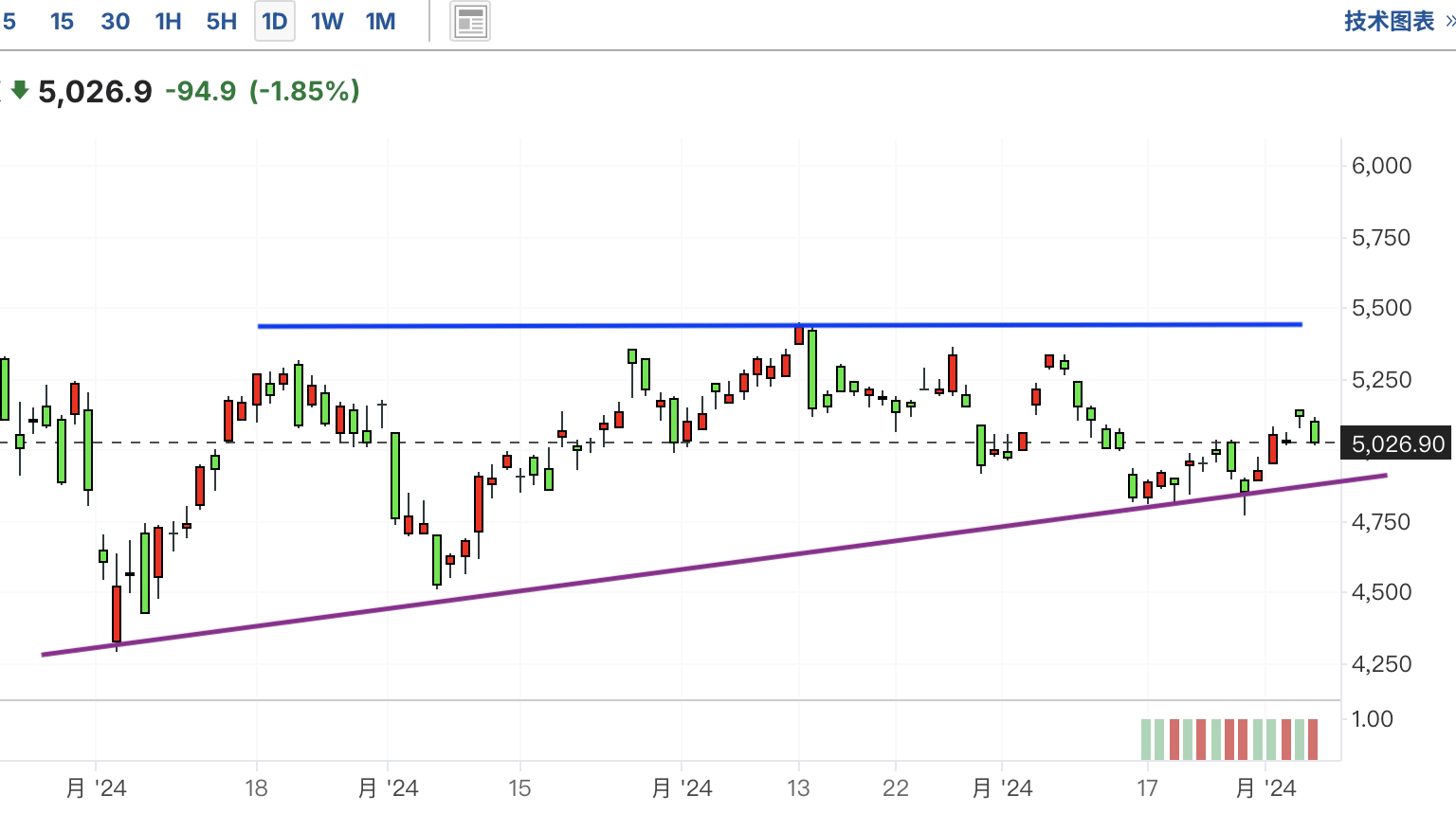Switch to the 1M monthly timeframe

tap(380, 21)
